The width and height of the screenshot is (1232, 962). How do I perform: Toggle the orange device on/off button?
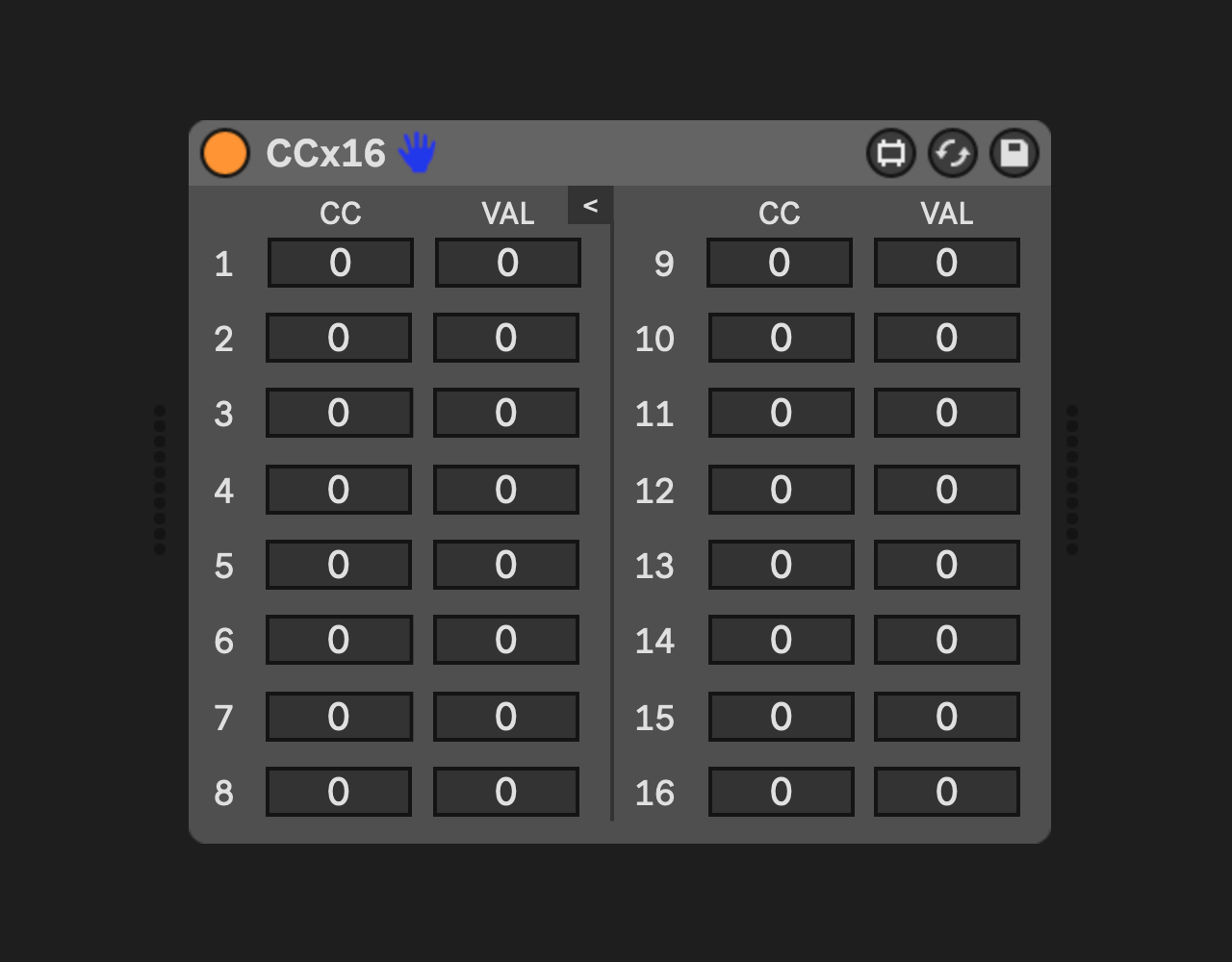click(225, 154)
